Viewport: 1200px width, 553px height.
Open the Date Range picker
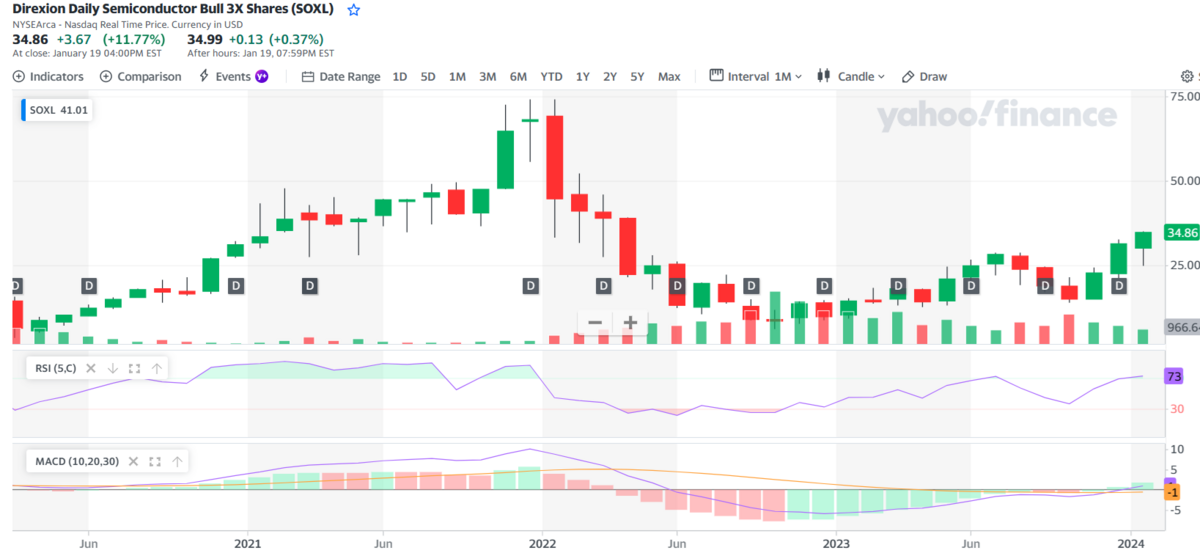(x=341, y=76)
